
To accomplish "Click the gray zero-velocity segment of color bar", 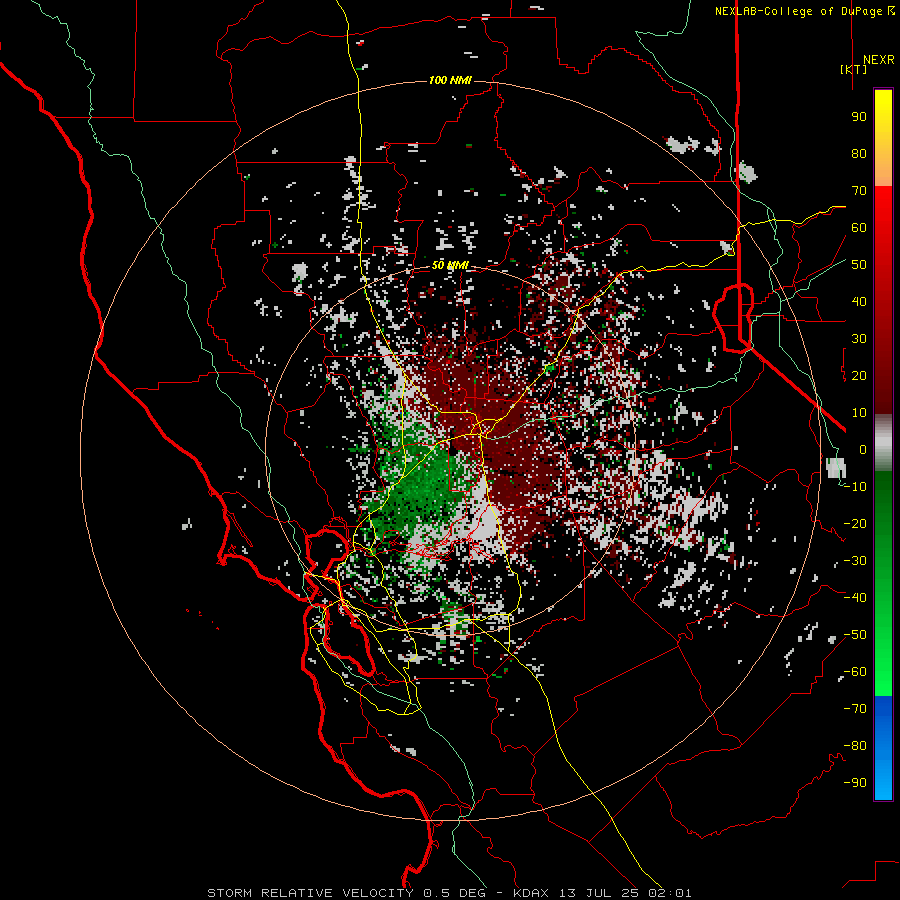I will [883, 443].
